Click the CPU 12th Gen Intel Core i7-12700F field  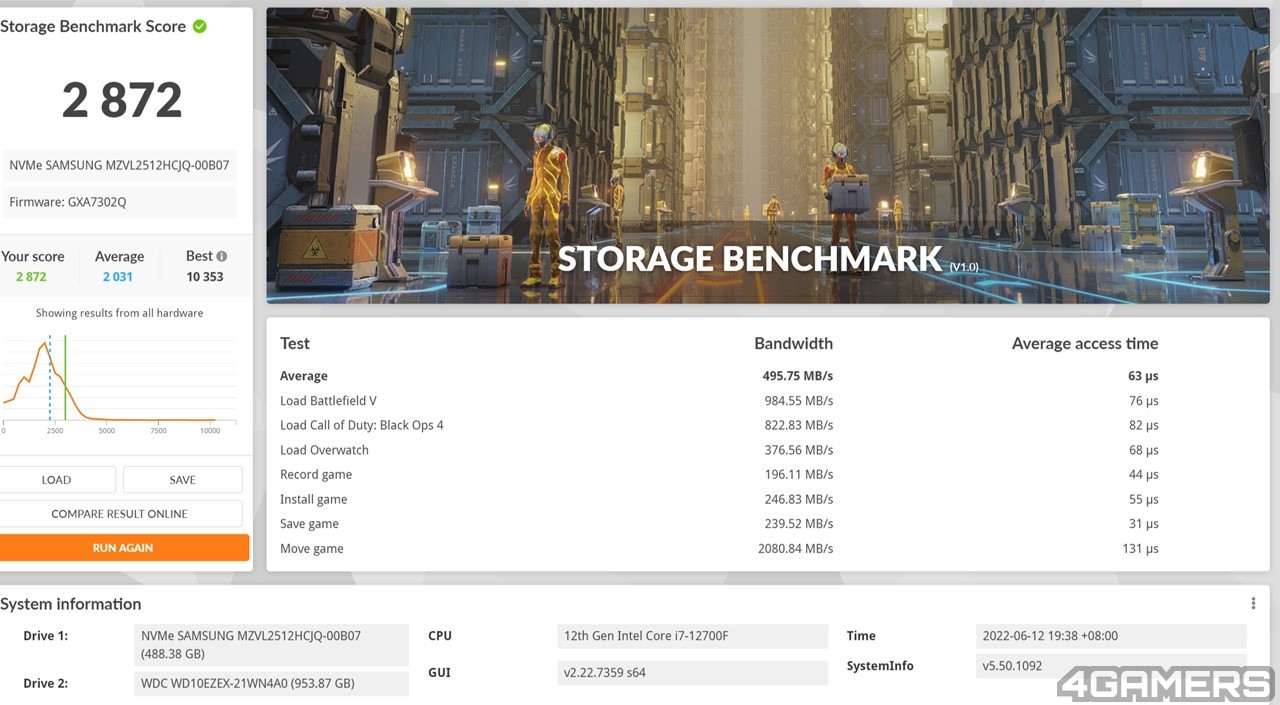click(693, 636)
